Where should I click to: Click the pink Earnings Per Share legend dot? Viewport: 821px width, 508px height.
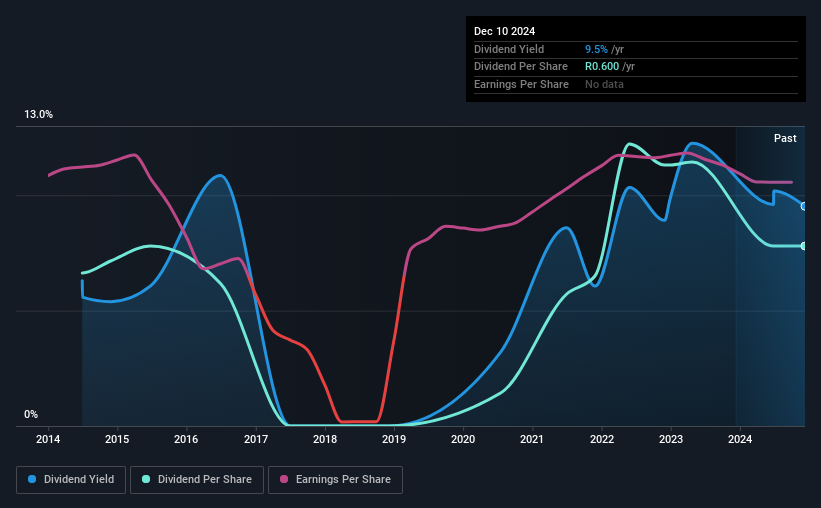click(x=284, y=479)
